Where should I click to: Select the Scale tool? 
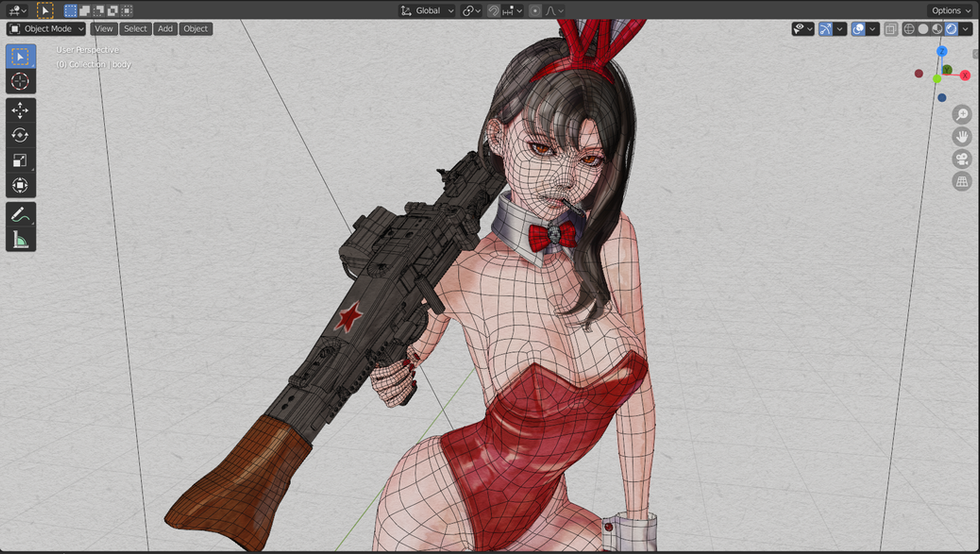pyautogui.click(x=20, y=160)
